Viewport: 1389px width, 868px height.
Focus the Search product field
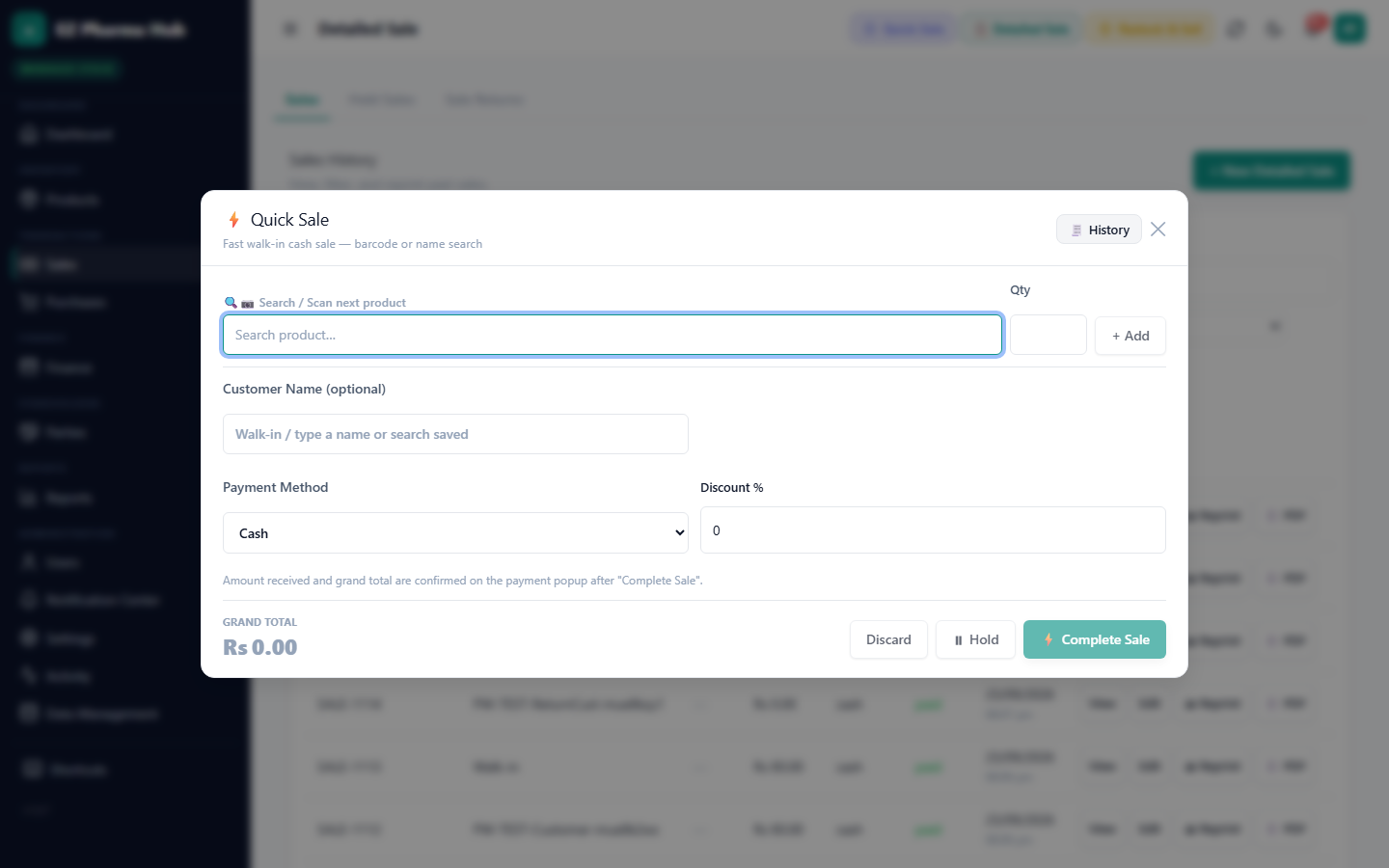click(613, 335)
